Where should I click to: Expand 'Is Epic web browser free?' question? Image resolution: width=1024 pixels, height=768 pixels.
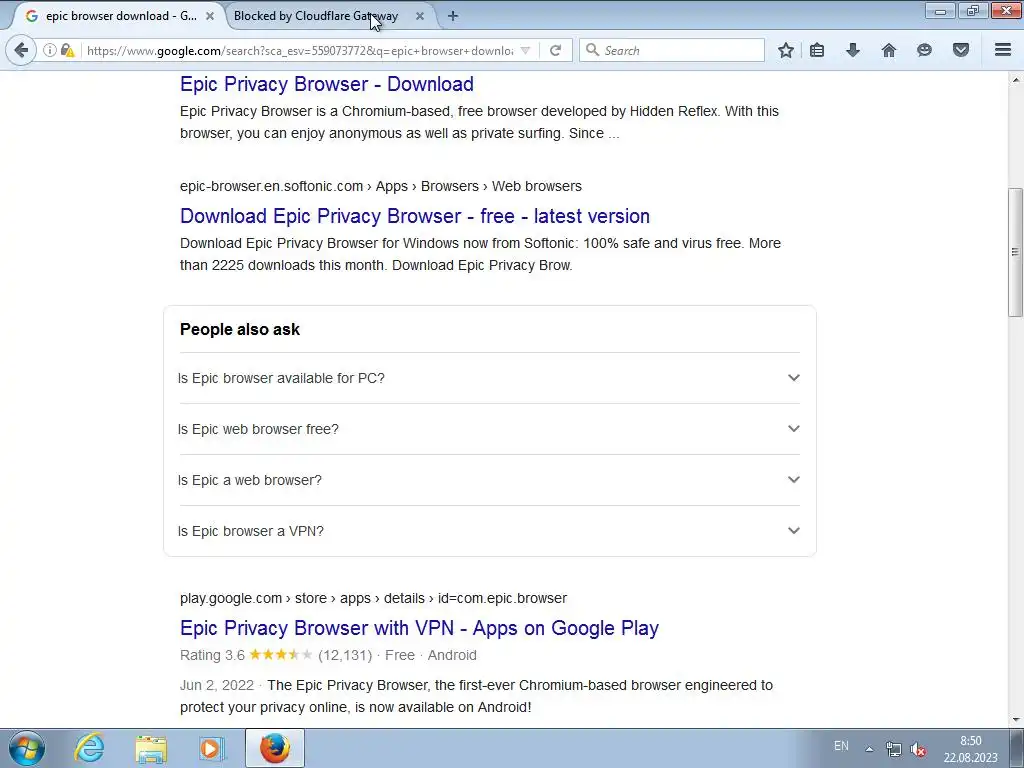(x=490, y=429)
